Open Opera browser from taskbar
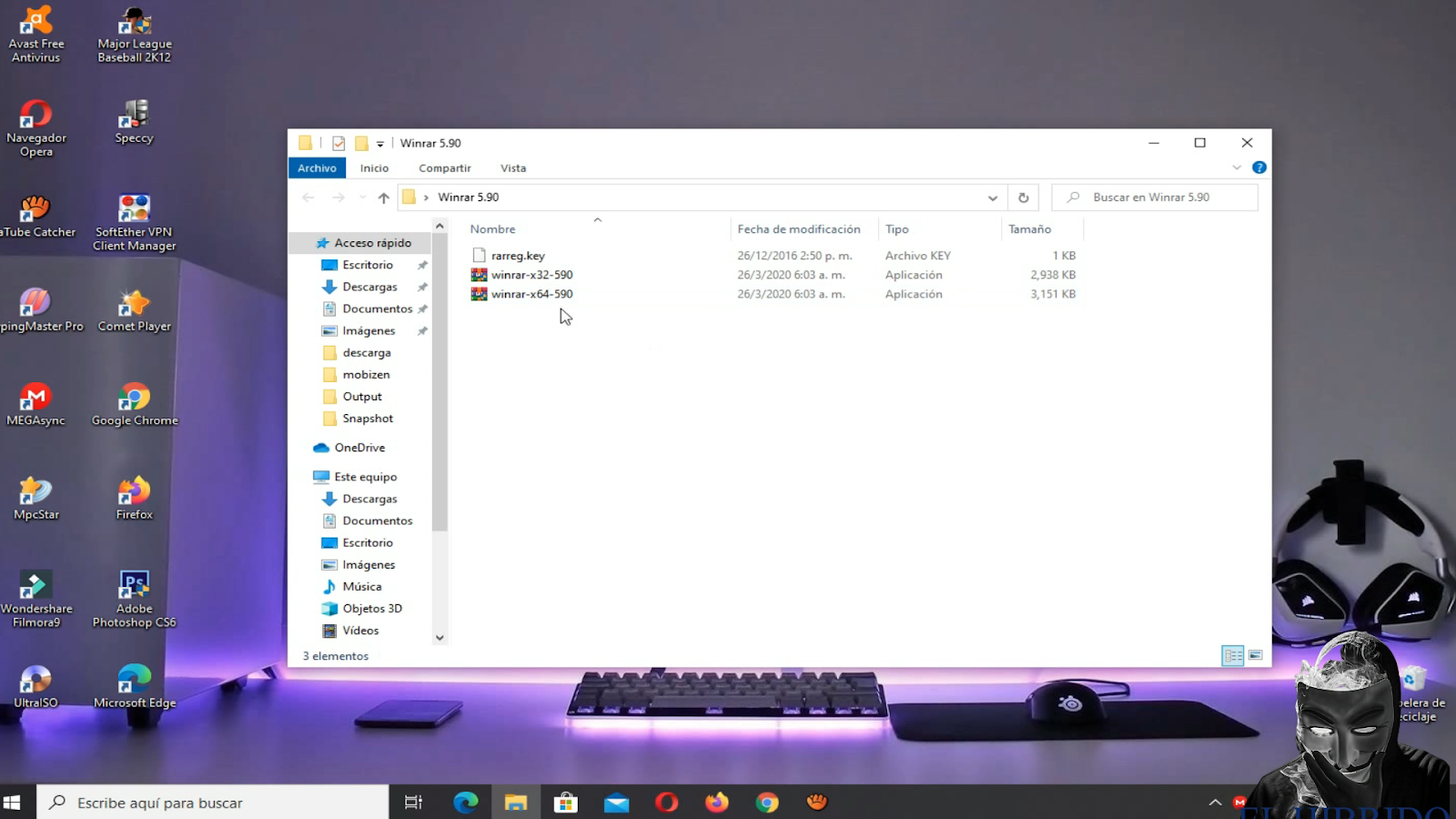 coord(666,802)
